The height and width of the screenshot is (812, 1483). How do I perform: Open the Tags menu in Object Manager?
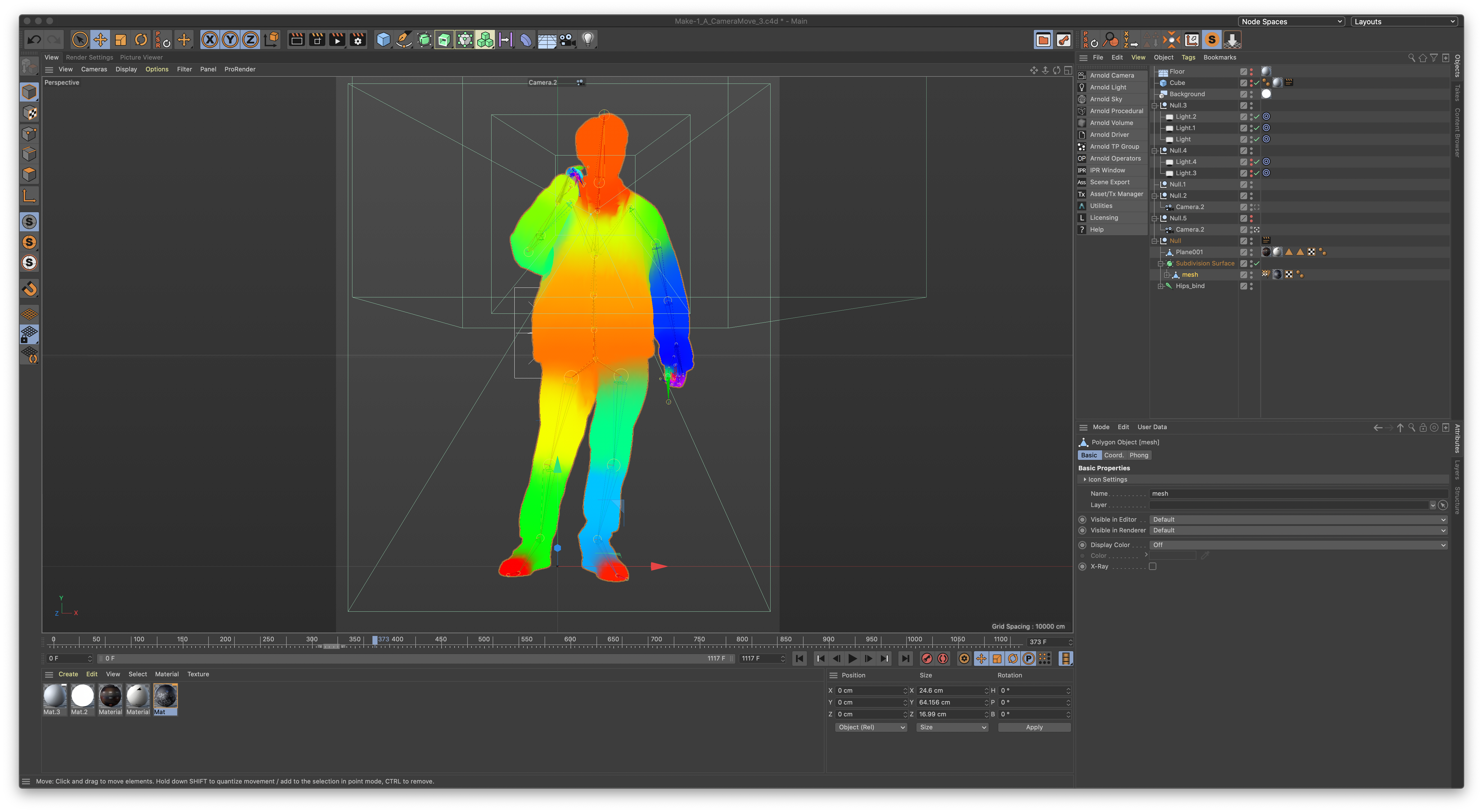pyautogui.click(x=1188, y=58)
